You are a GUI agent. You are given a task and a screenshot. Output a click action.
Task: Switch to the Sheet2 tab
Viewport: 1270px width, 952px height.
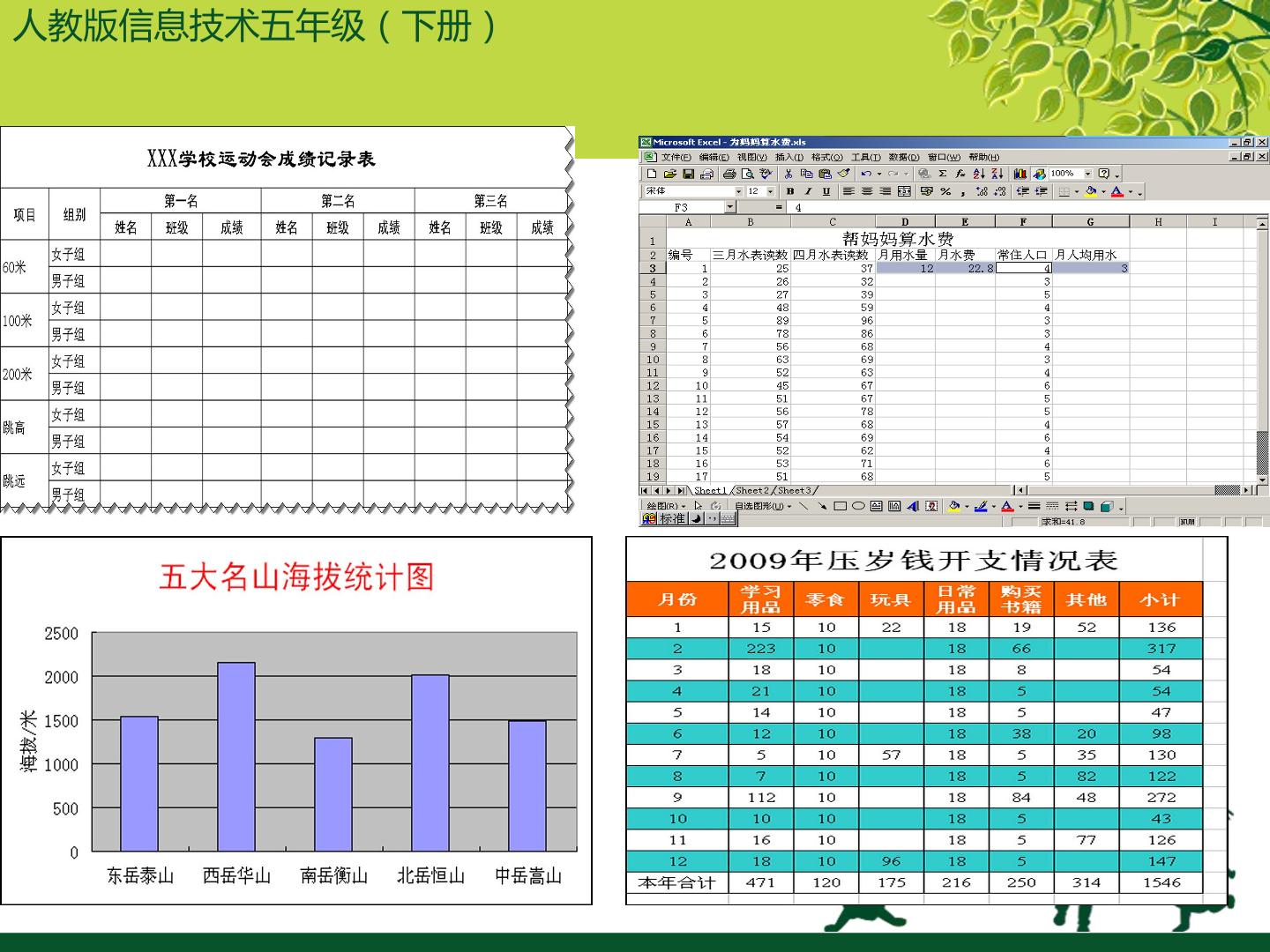click(x=751, y=490)
